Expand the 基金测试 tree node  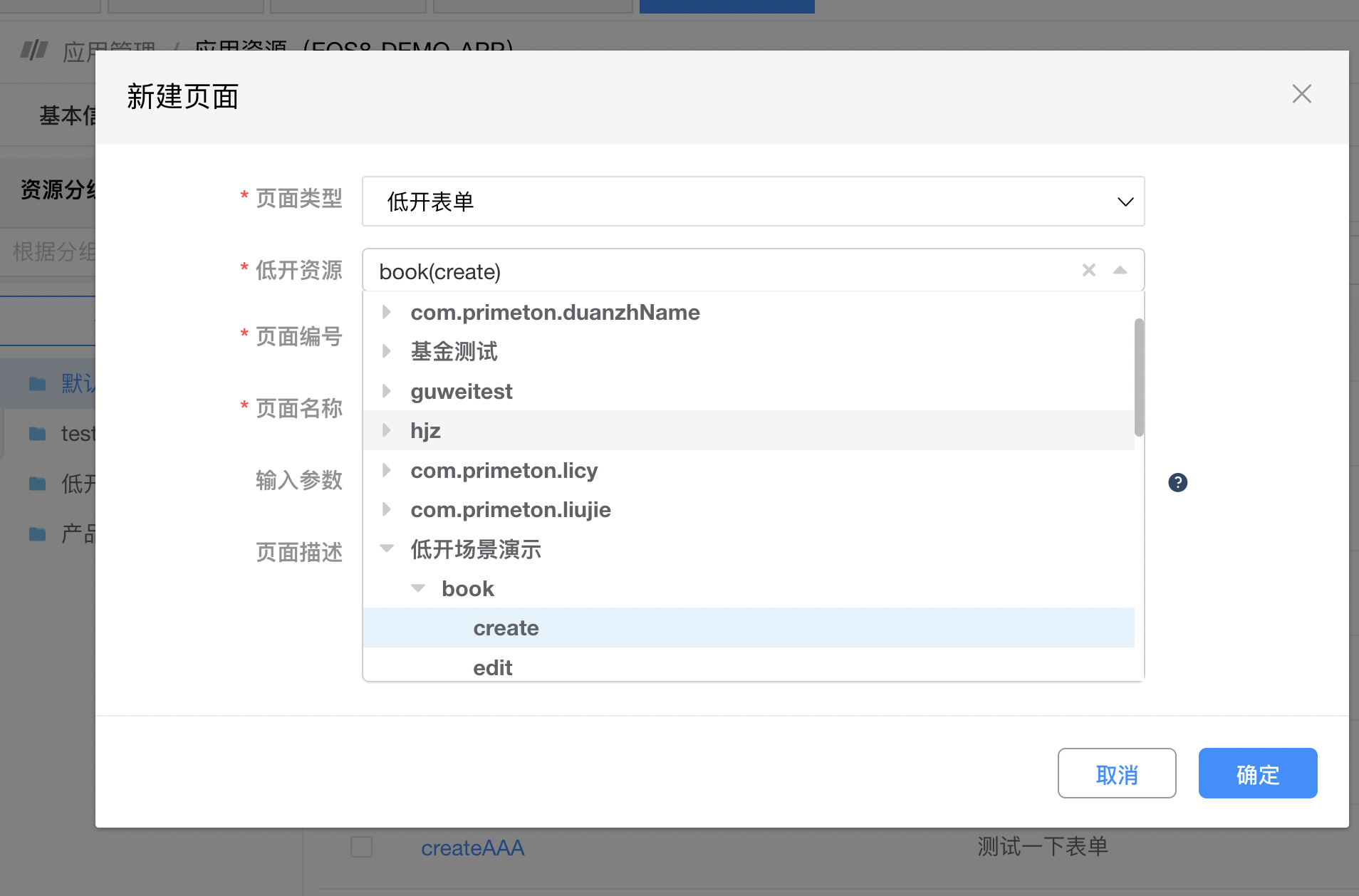click(x=386, y=351)
